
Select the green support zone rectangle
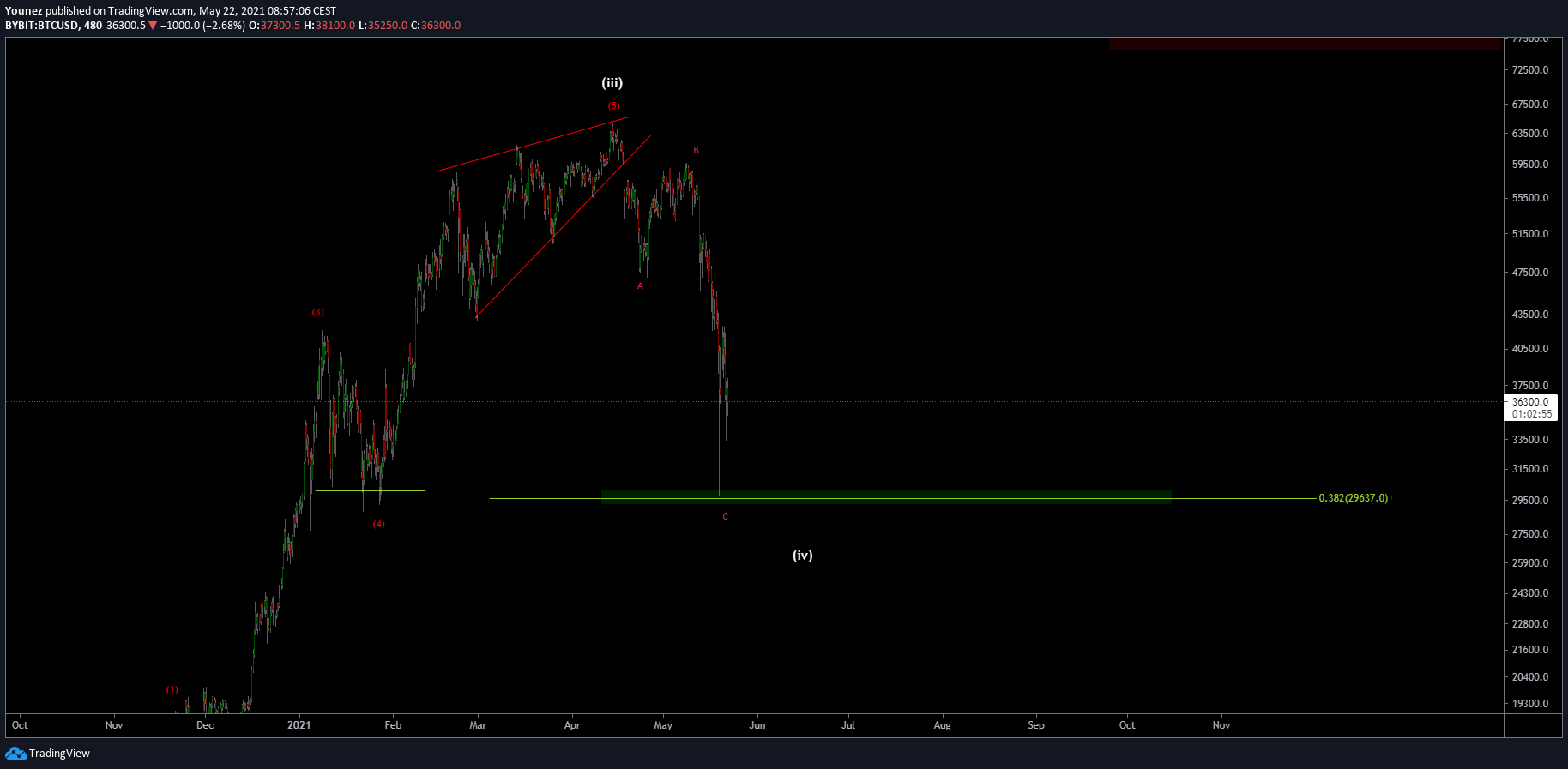click(886, 496)
